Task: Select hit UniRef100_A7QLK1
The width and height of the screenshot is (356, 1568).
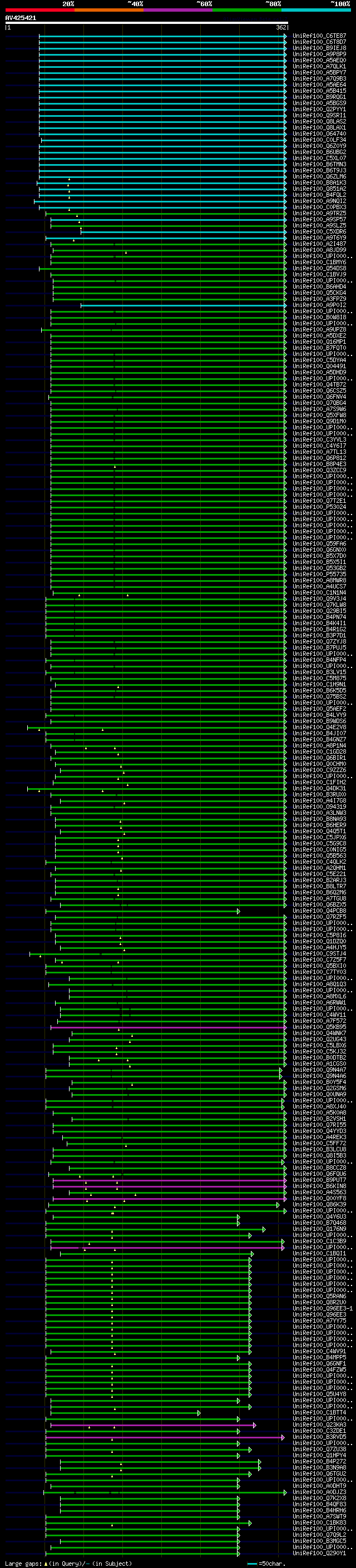Action: (x=319, y=66)
